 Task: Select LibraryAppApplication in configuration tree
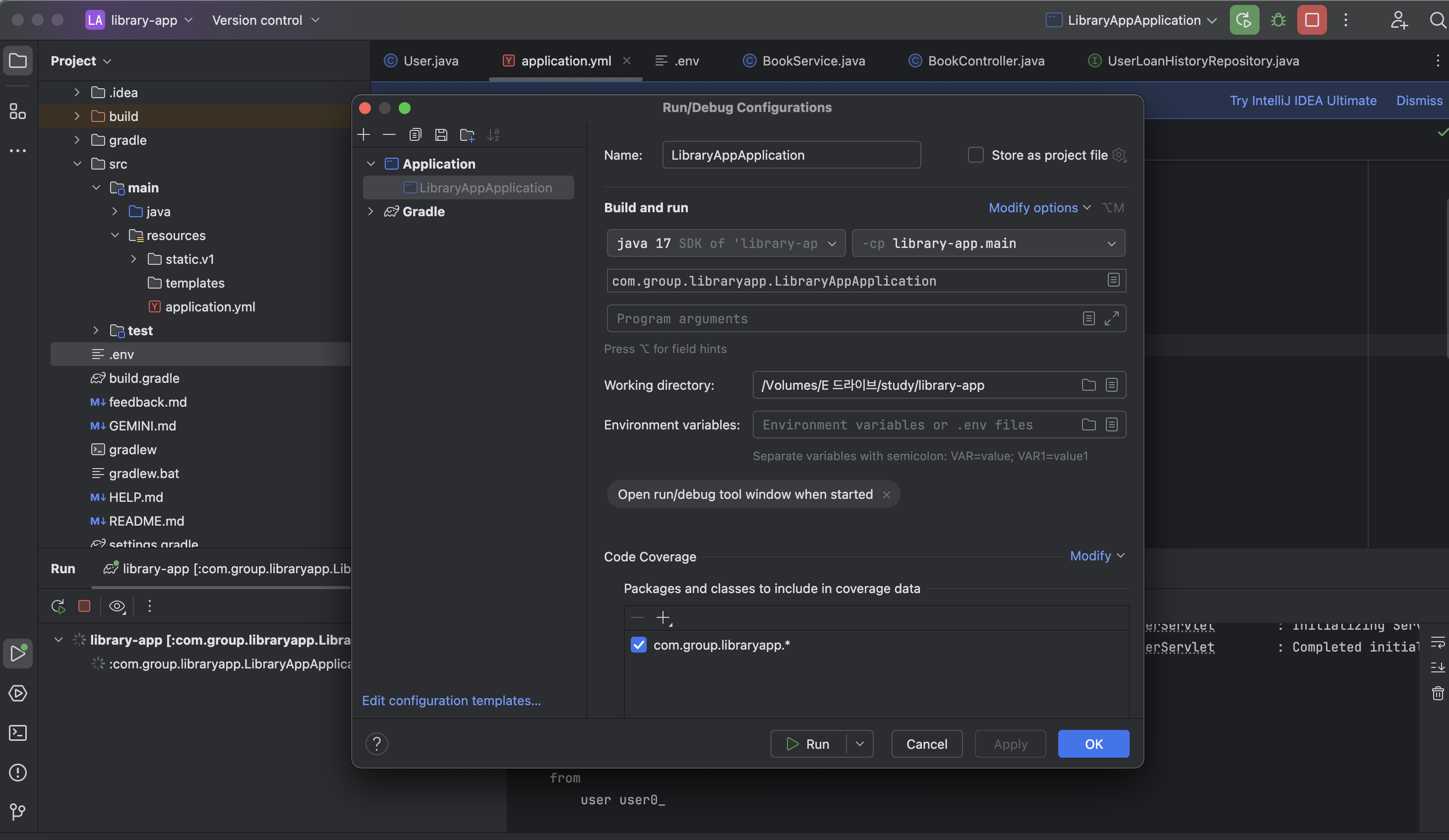point(468,187)
